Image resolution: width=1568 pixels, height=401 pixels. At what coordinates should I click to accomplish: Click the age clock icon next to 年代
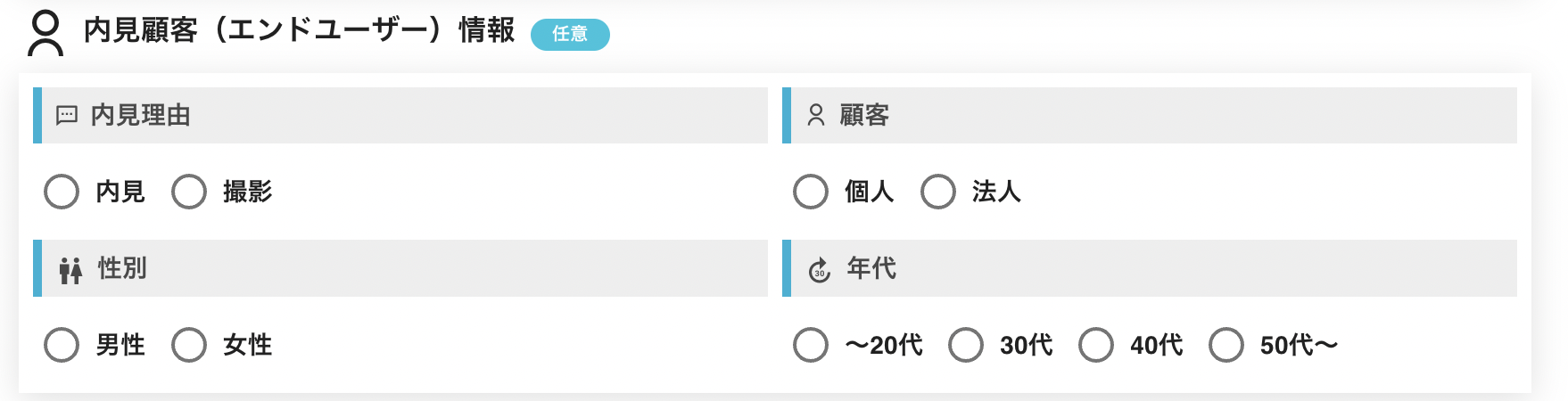tap(820, 270)
